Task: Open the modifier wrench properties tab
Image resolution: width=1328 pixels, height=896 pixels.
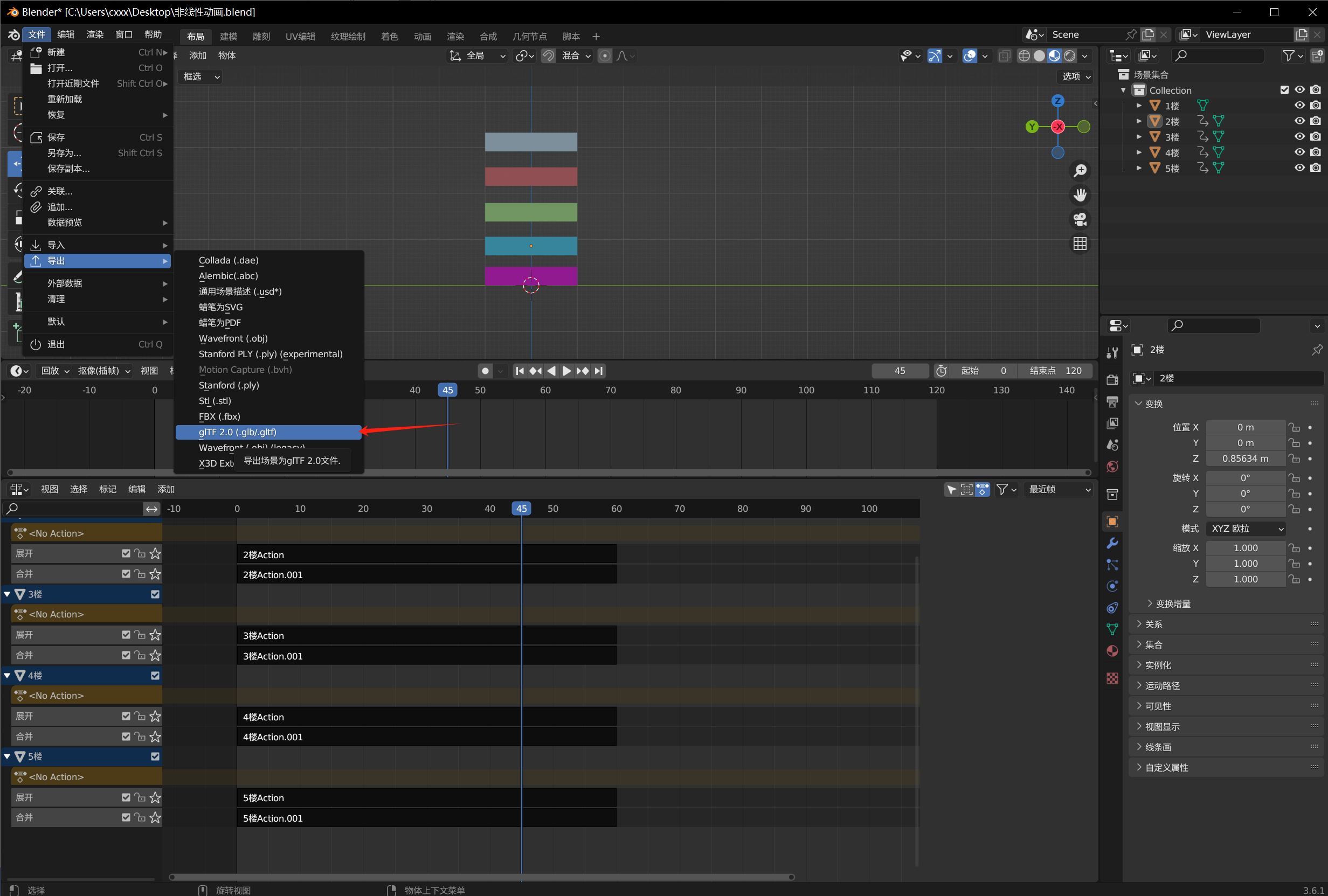Action: [x=1112, y=543]
